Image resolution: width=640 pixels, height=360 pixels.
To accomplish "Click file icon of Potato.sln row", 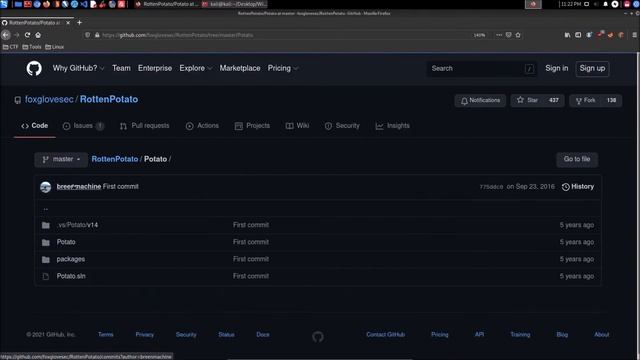I will click(x=46, y=277).
